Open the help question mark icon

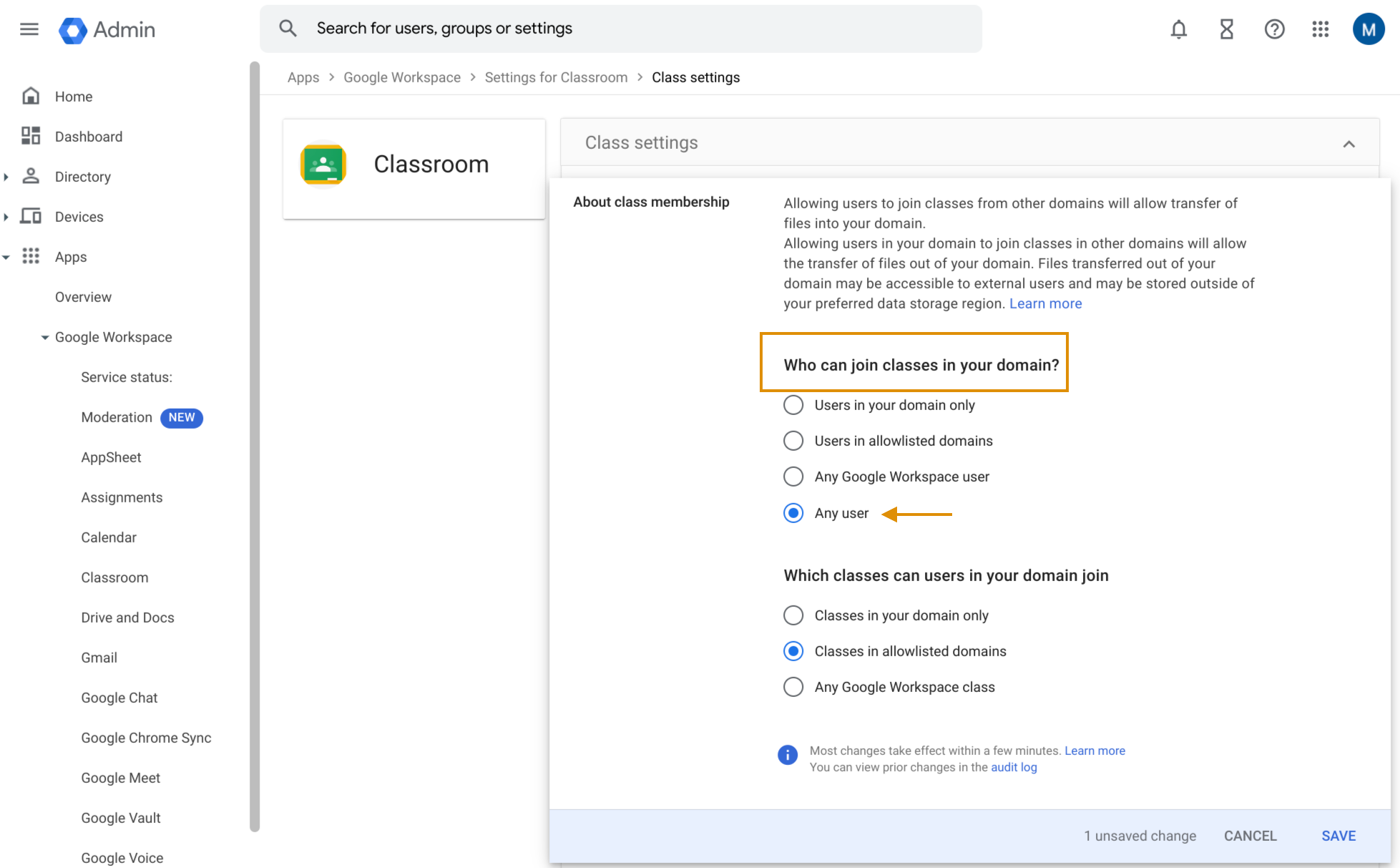click(1274, 29)
